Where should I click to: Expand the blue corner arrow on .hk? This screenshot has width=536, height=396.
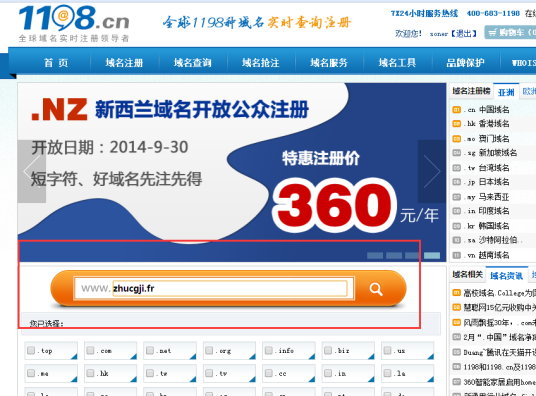pyautogui.click(x=134, y=379)
